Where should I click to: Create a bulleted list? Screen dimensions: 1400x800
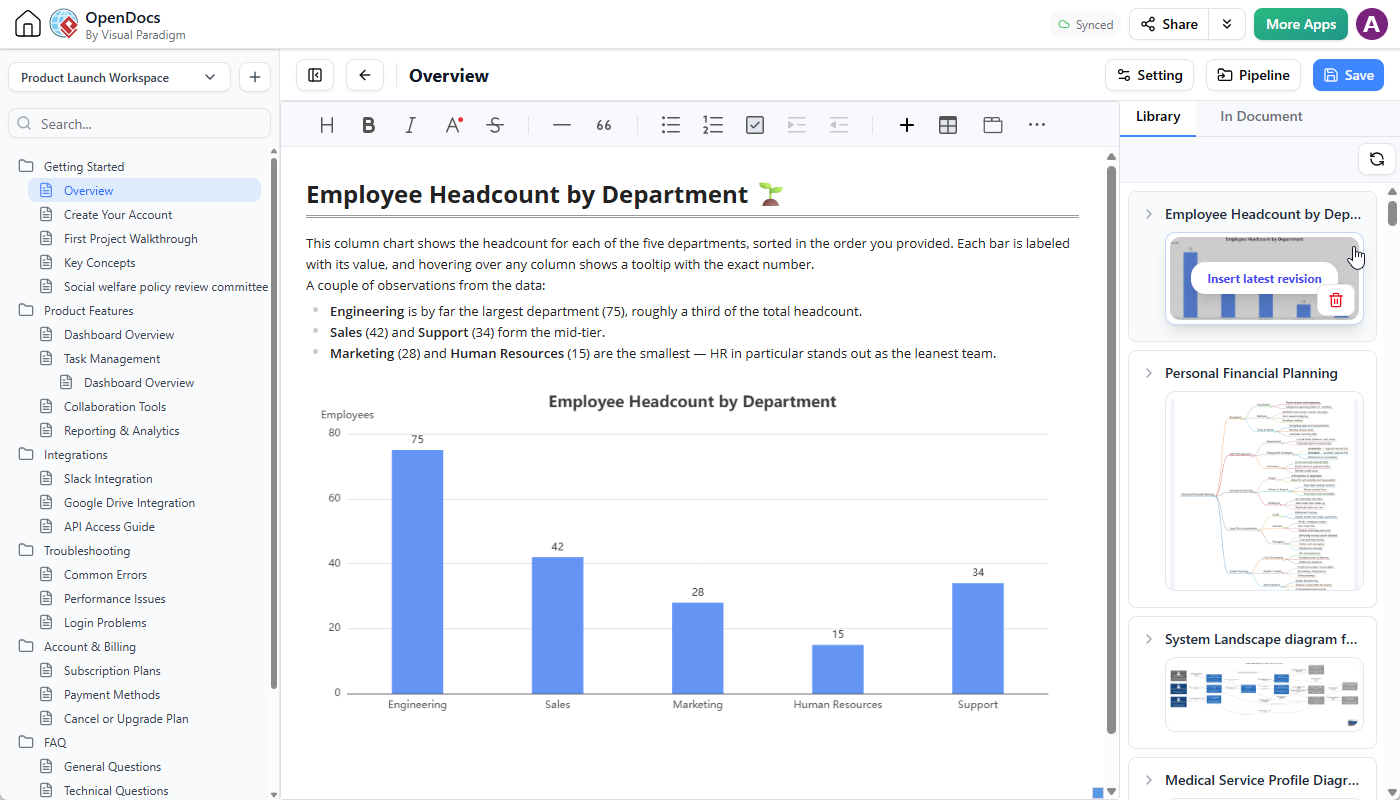coord(671,125)
